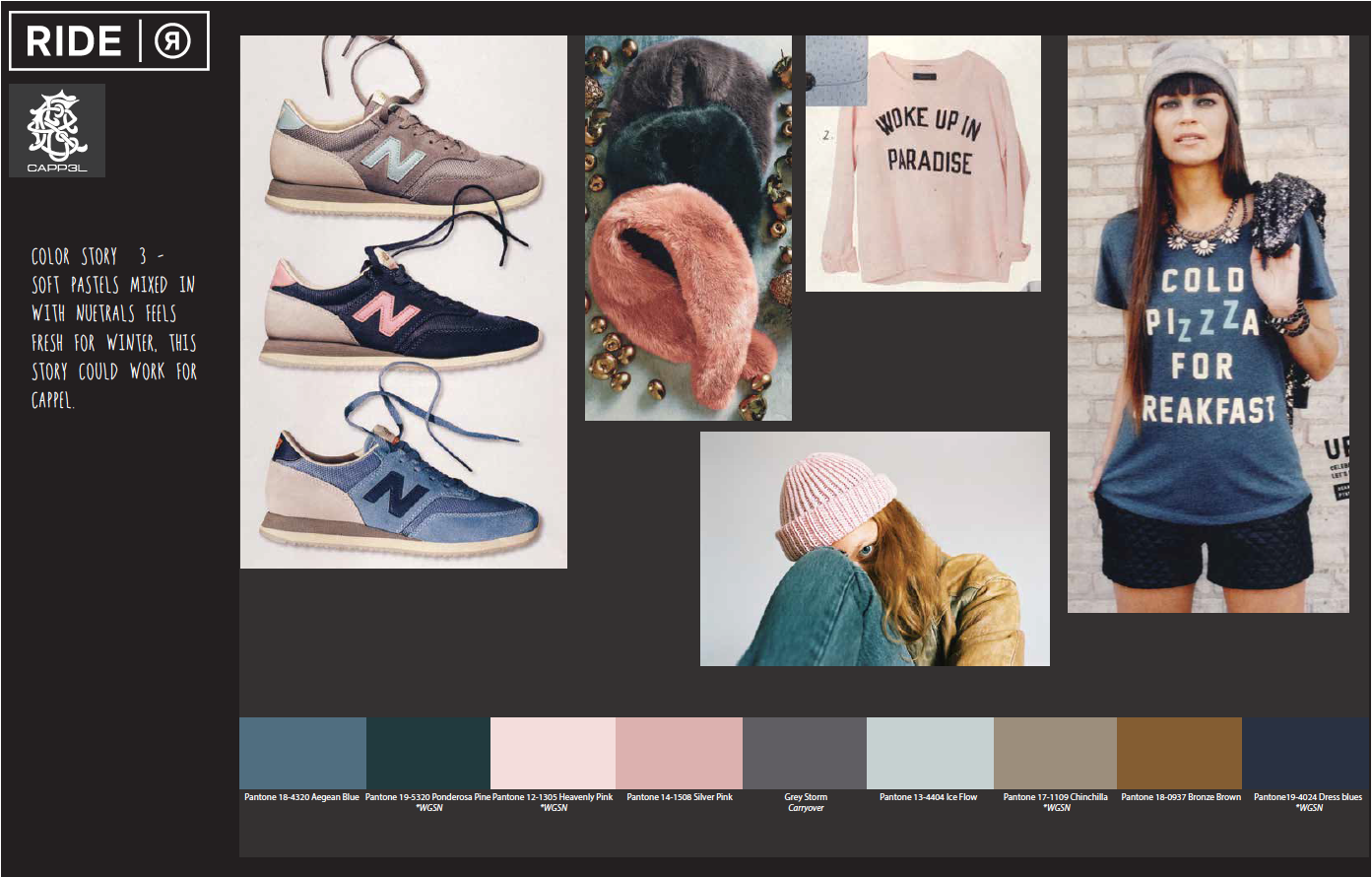The height and width of the screenshot is (877, 1372).
Task: Open the Cold Pizza For Breakfast tee photo
Action: [1209, 324]
